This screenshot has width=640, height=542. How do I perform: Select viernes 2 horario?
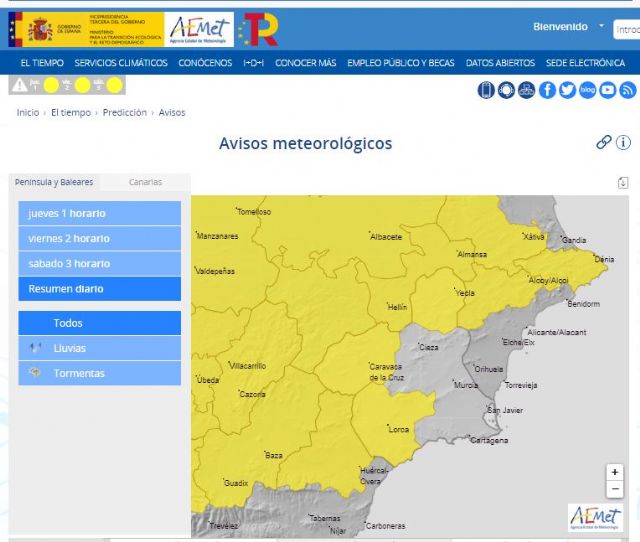point(100,238)
